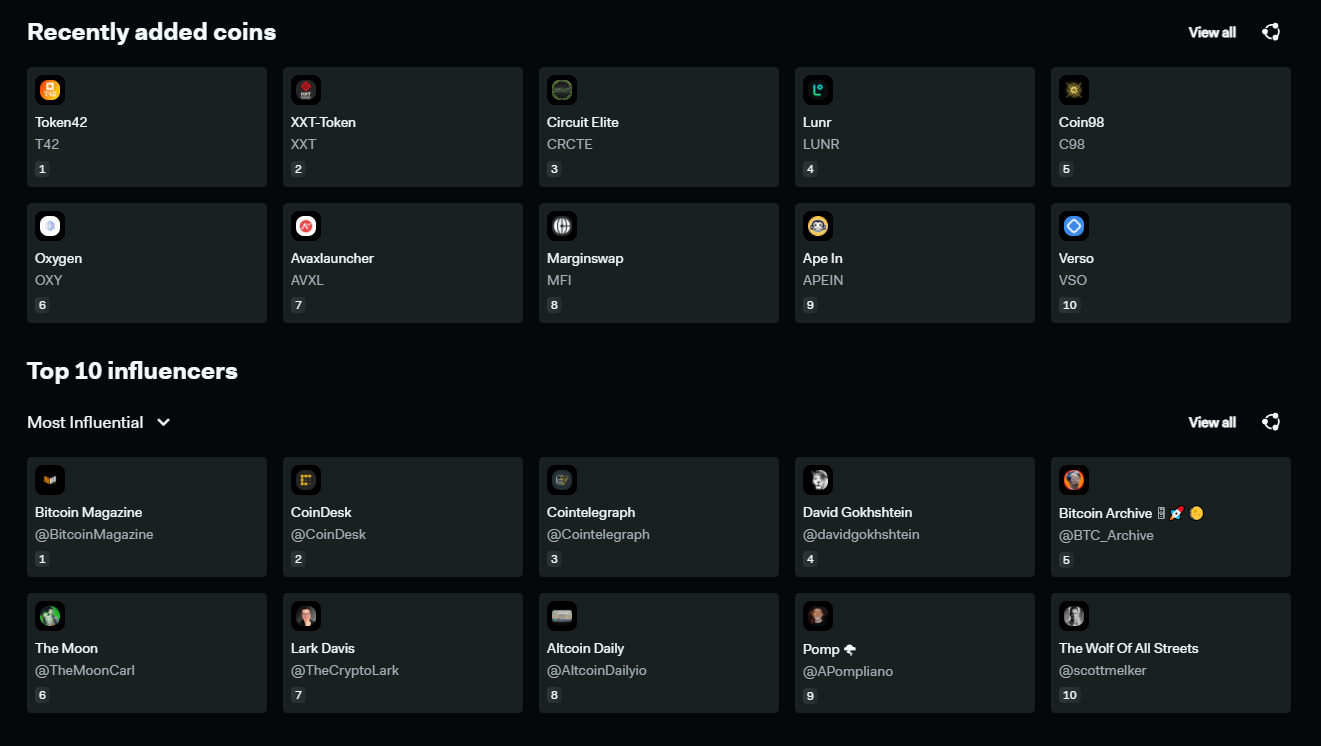Click the @TheMoonCarl handle
The width and height of the screenshot is (1321, 746).
(85, 670)
